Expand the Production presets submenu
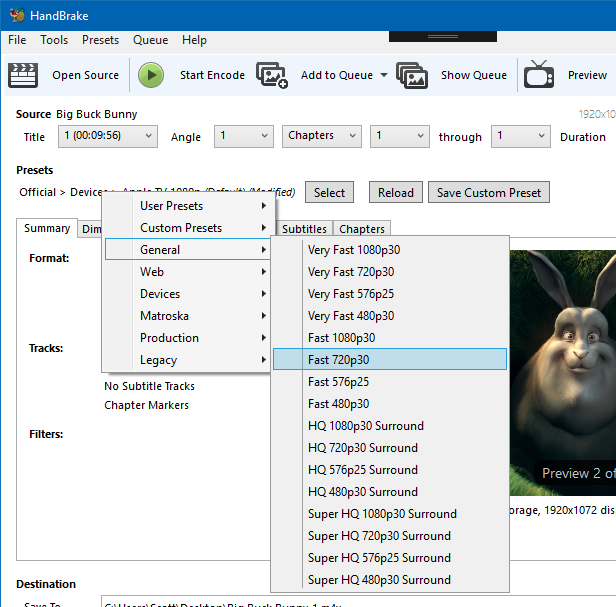This screenshot has height=607, width=616. pyautogui.click(x=187, y=338)
